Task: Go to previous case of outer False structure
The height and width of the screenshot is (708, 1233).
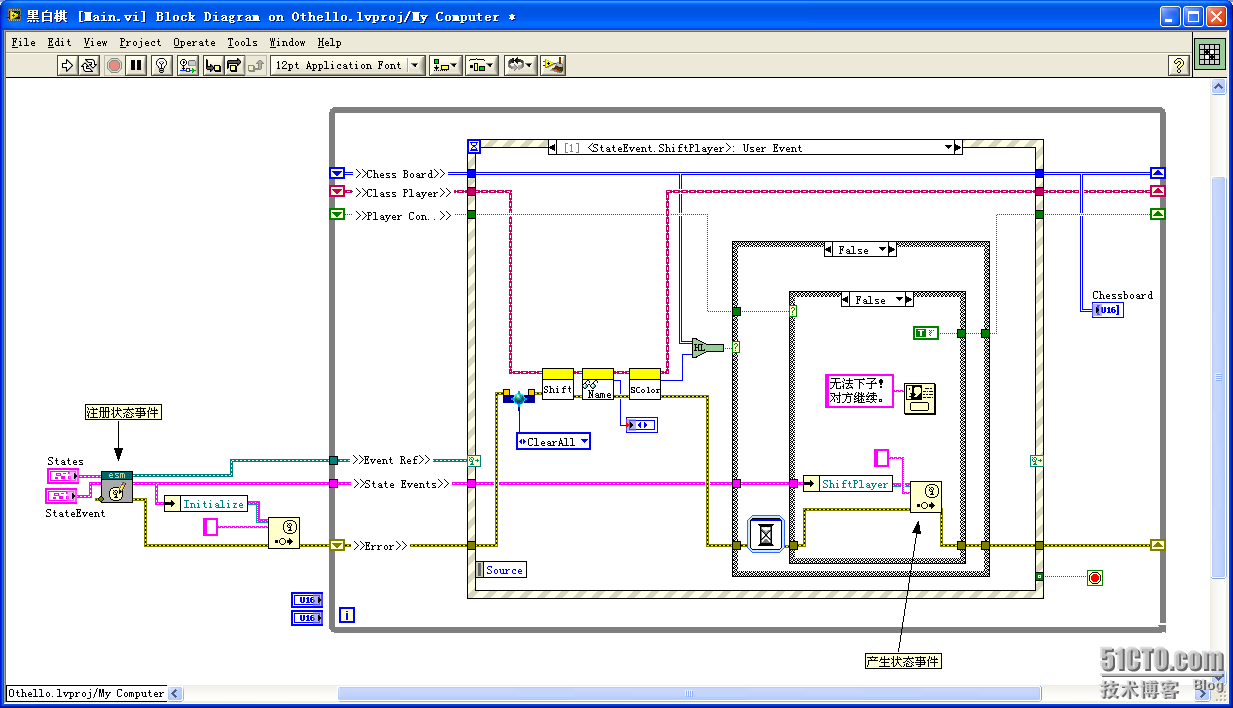Action: click(829, 250)
